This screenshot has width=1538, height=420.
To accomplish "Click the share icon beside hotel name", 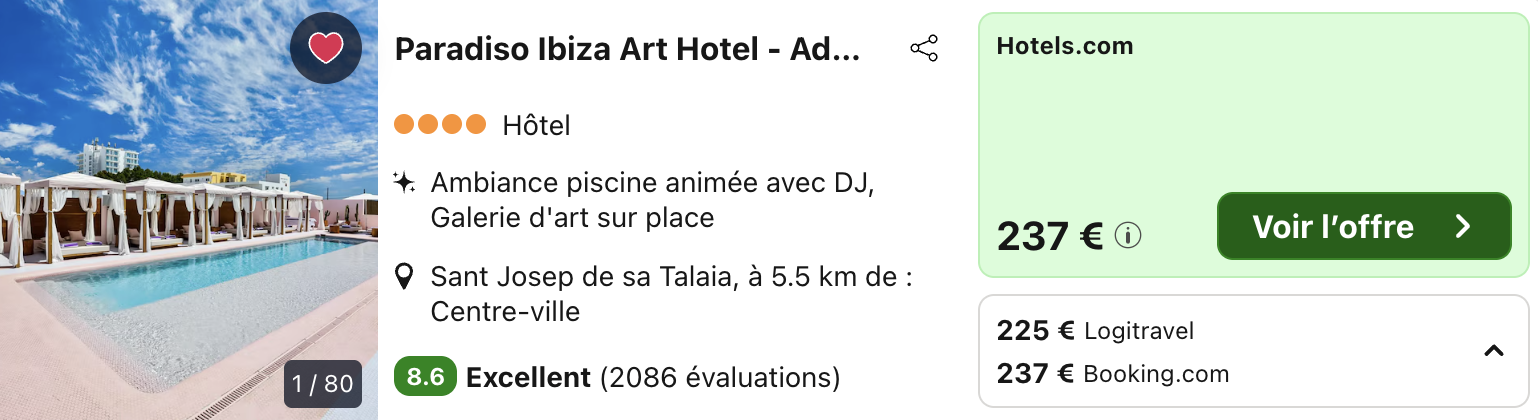I will pos(924,49).
